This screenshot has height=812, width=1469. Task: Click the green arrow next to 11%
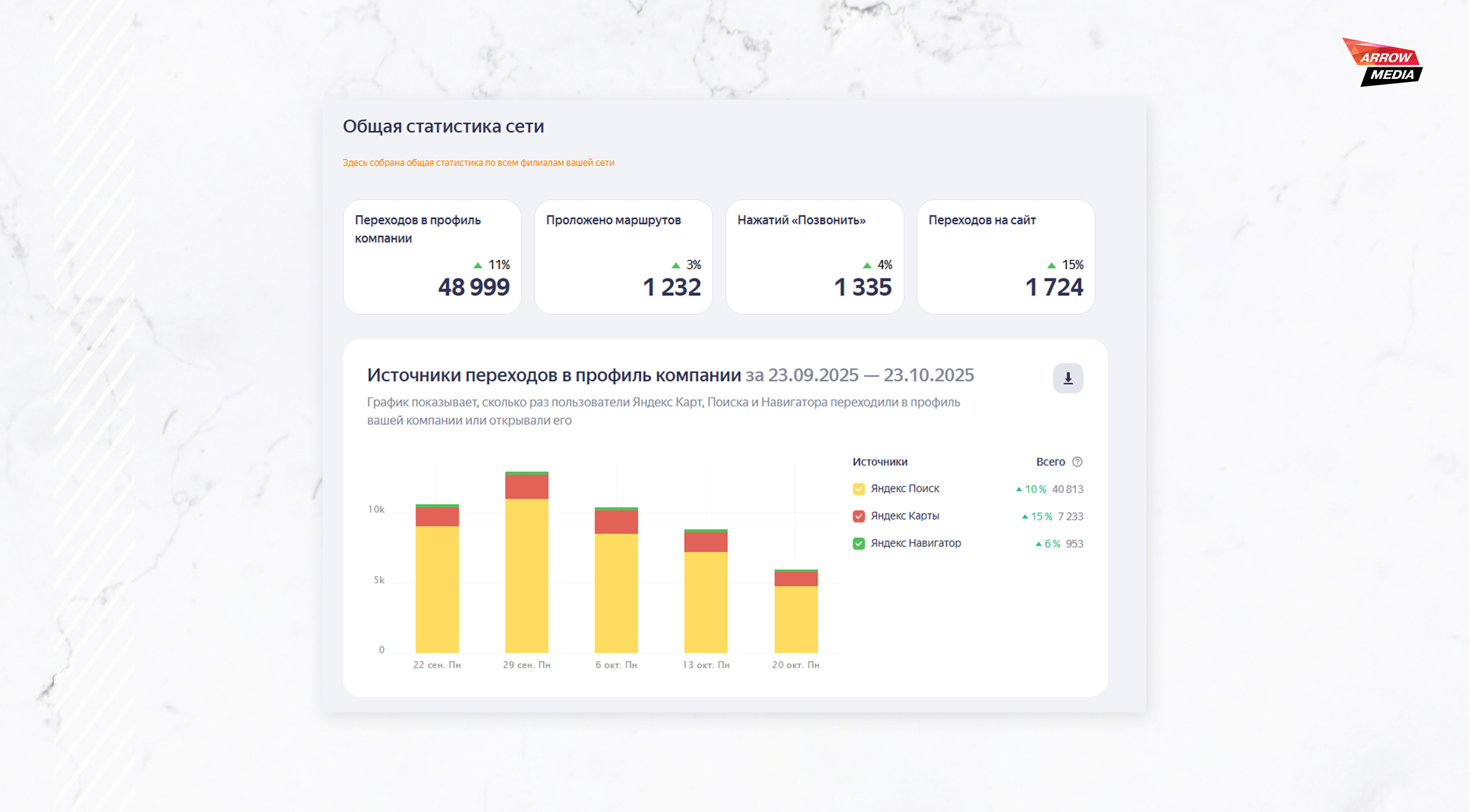pyautogui.click(x=477, y=266)
